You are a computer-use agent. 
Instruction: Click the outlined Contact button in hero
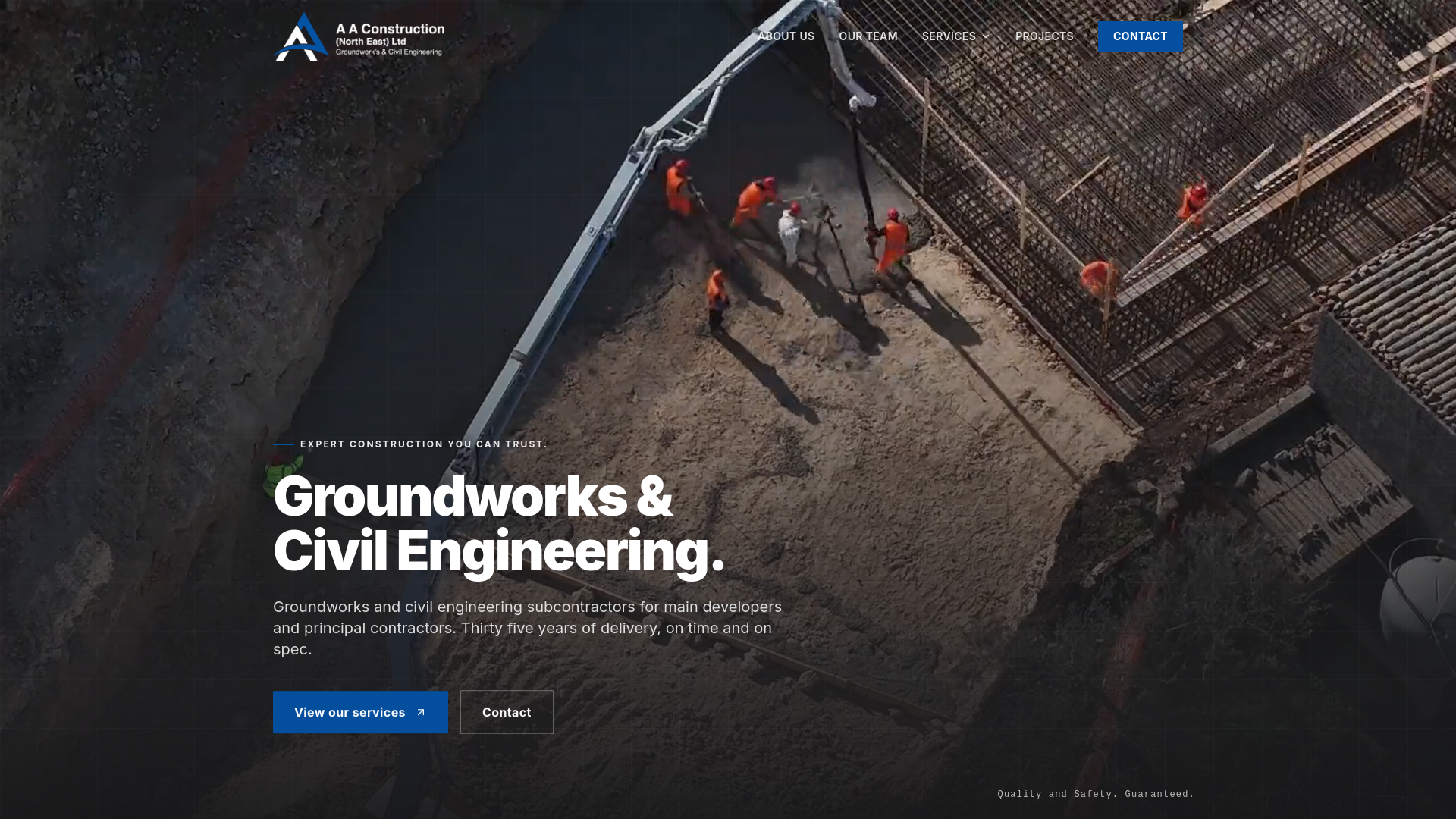(x=507, y=712)
